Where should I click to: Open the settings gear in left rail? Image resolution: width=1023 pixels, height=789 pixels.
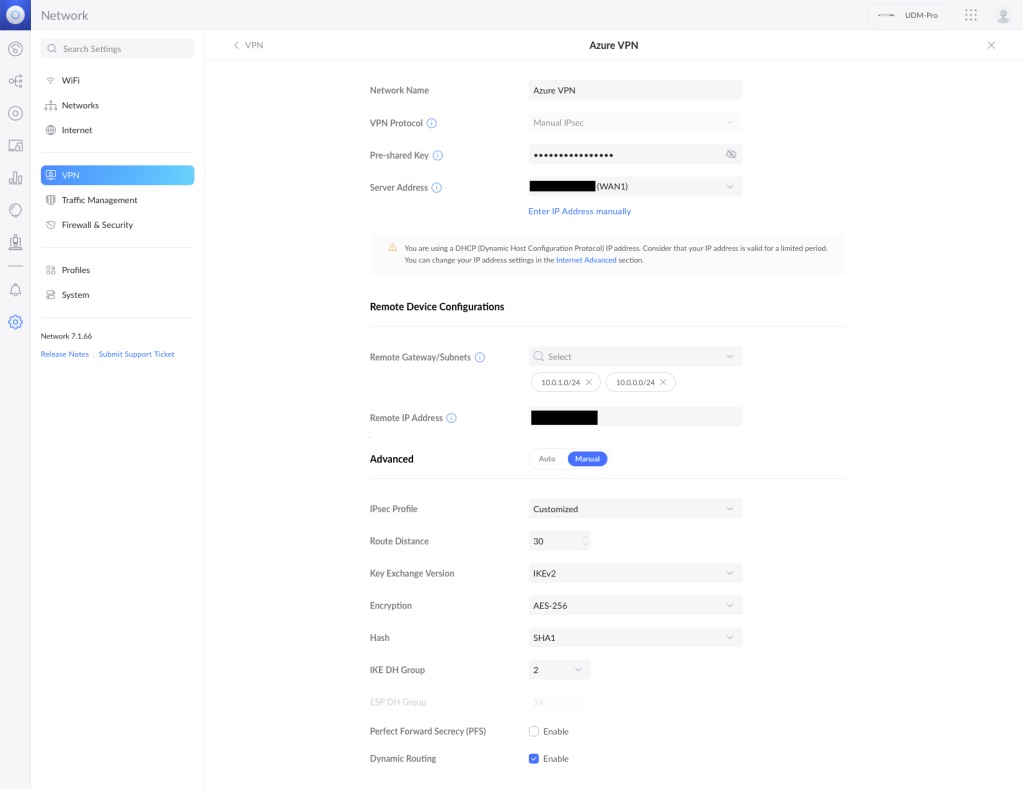[15, 322]
